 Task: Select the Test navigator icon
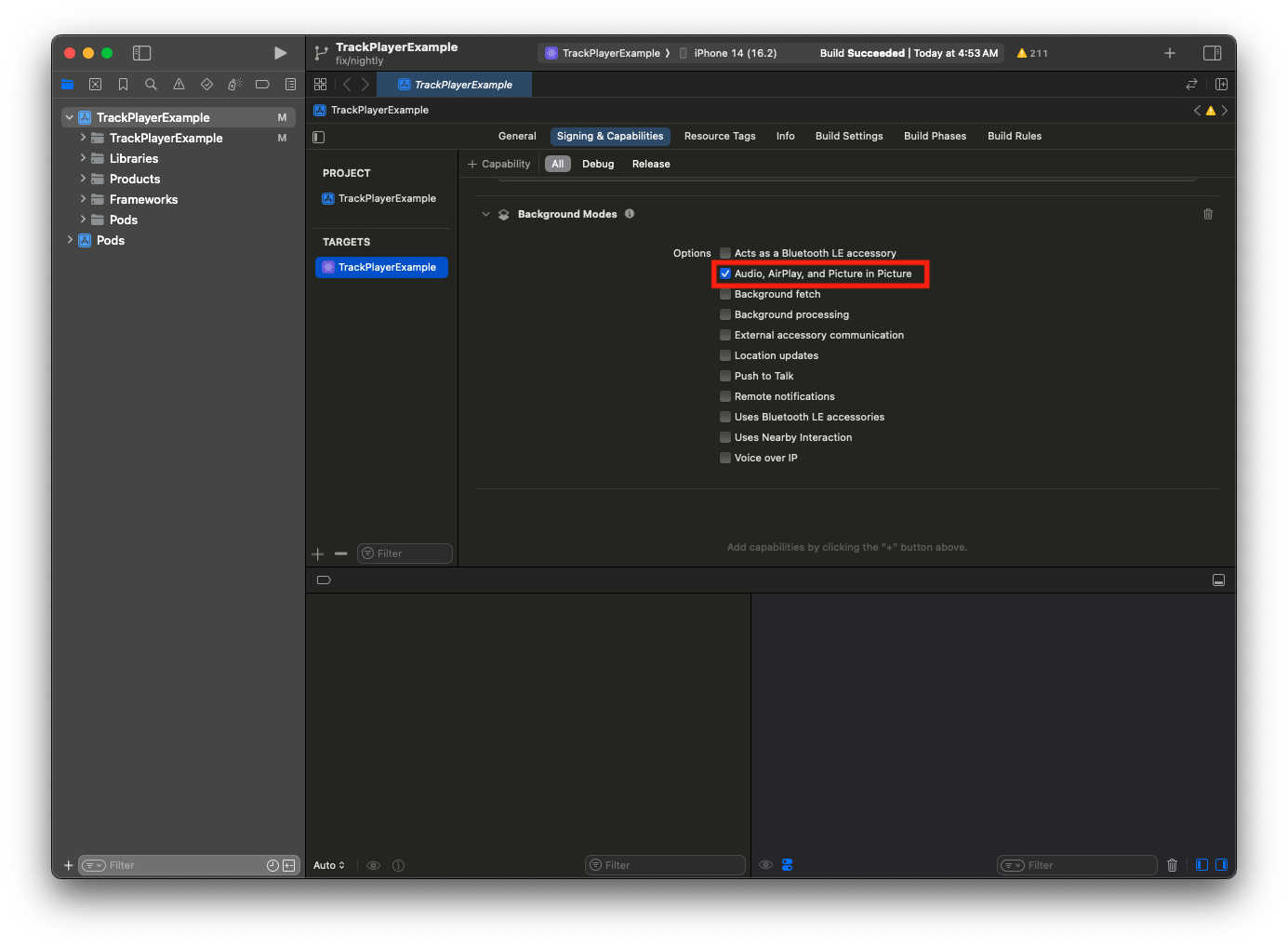coord(206,84)
